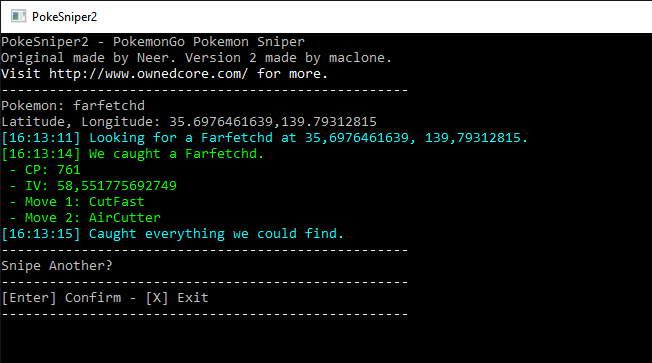Click the 16:13:15 timestamp
The width and height of the screenshot is (652, 363).
pyautogui.click(x=41, y=234)
